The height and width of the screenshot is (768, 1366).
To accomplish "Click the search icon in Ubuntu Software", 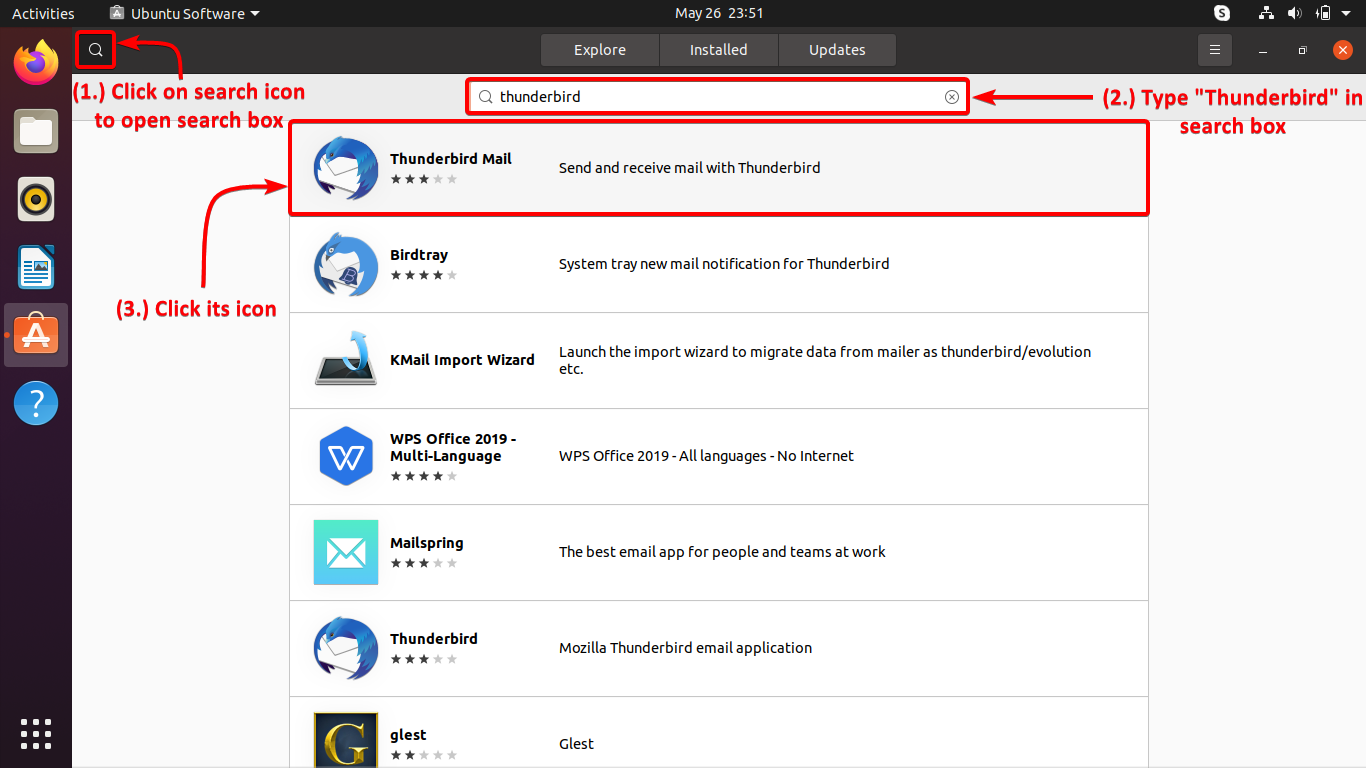I will (95, 49).
